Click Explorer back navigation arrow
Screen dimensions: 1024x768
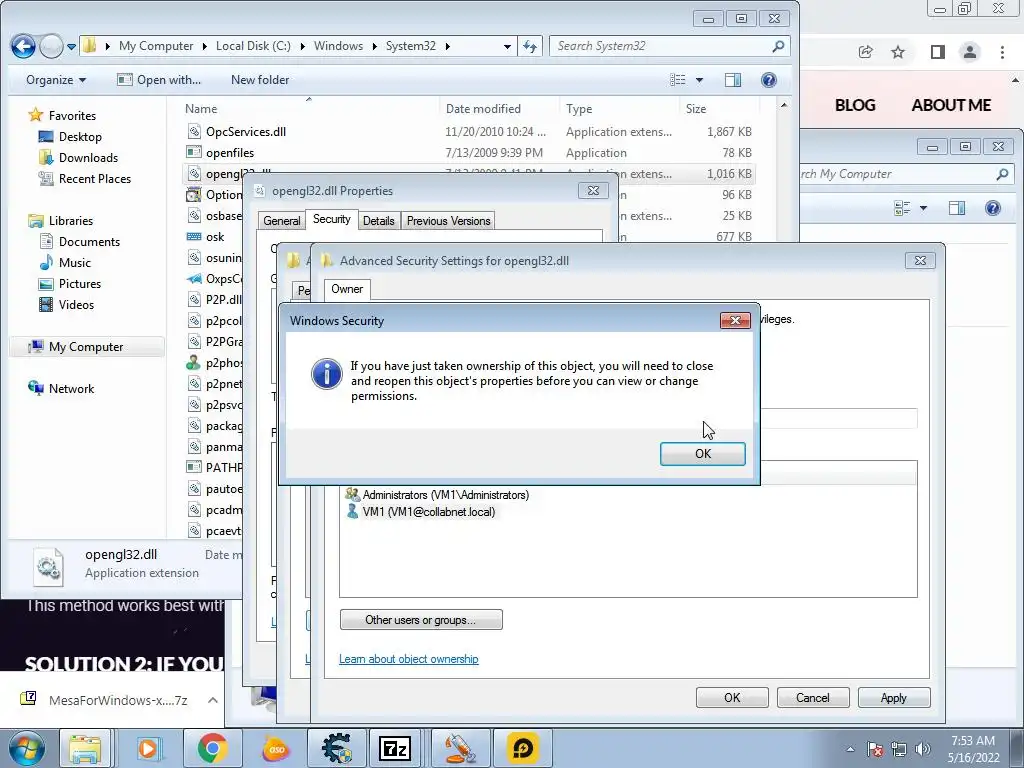24,46
